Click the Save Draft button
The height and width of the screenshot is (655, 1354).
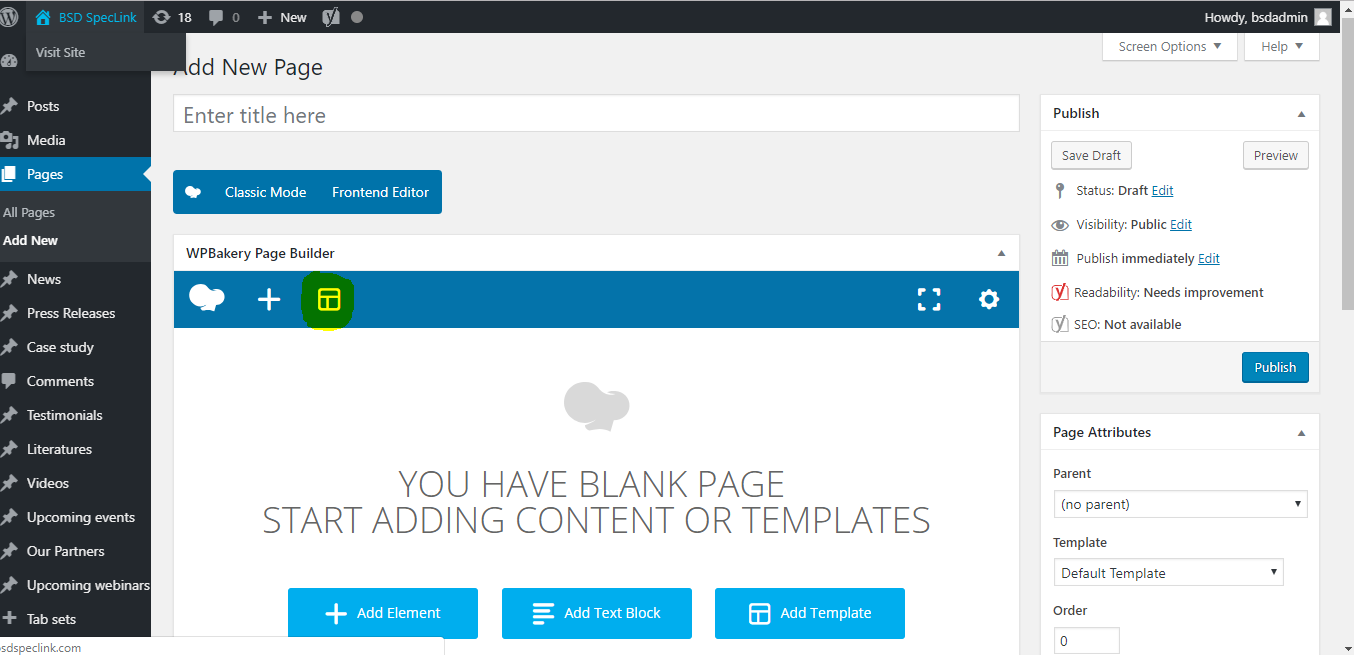(x=1091, y=155)
